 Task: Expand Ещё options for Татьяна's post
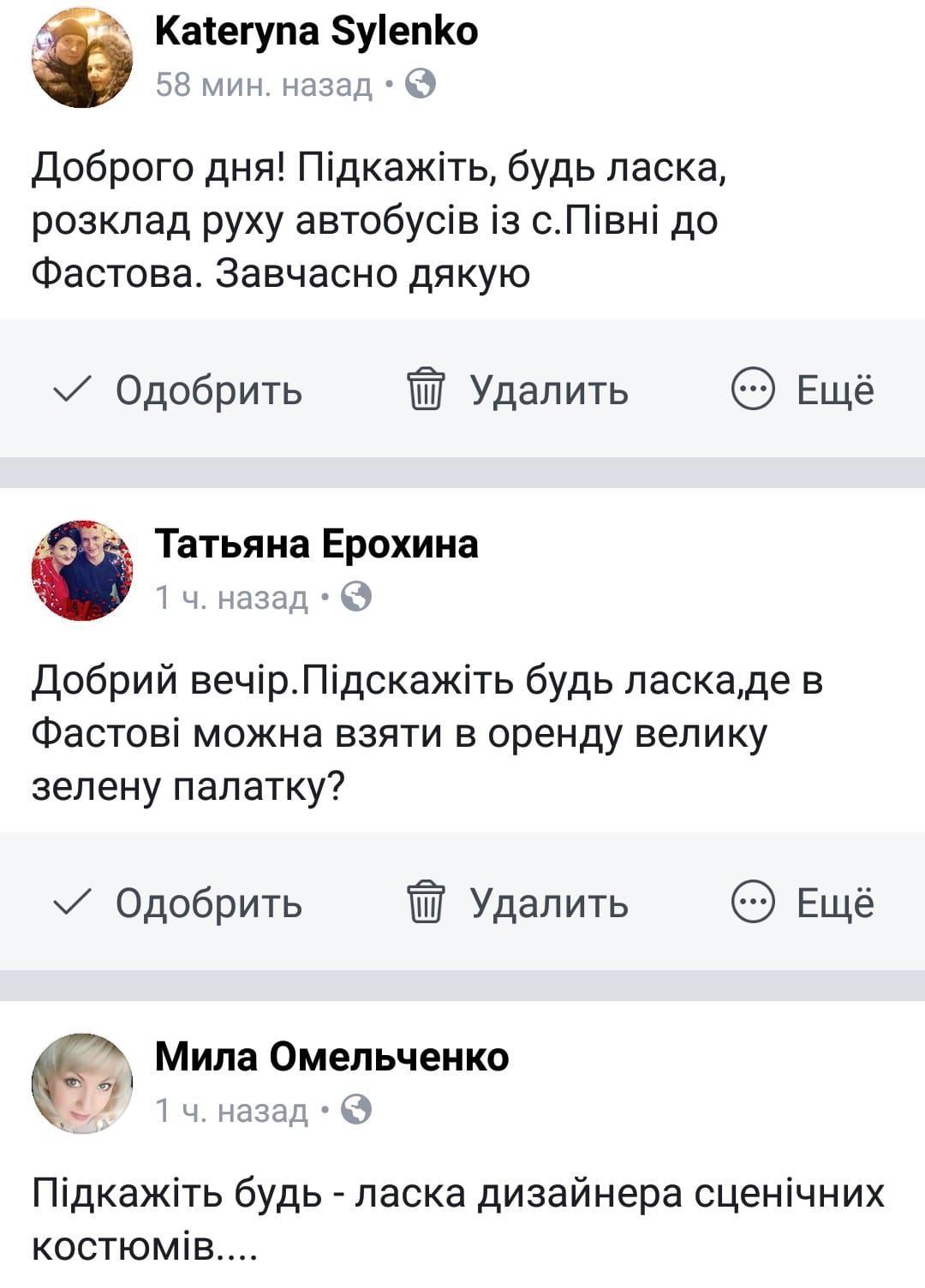pos(834,903)
